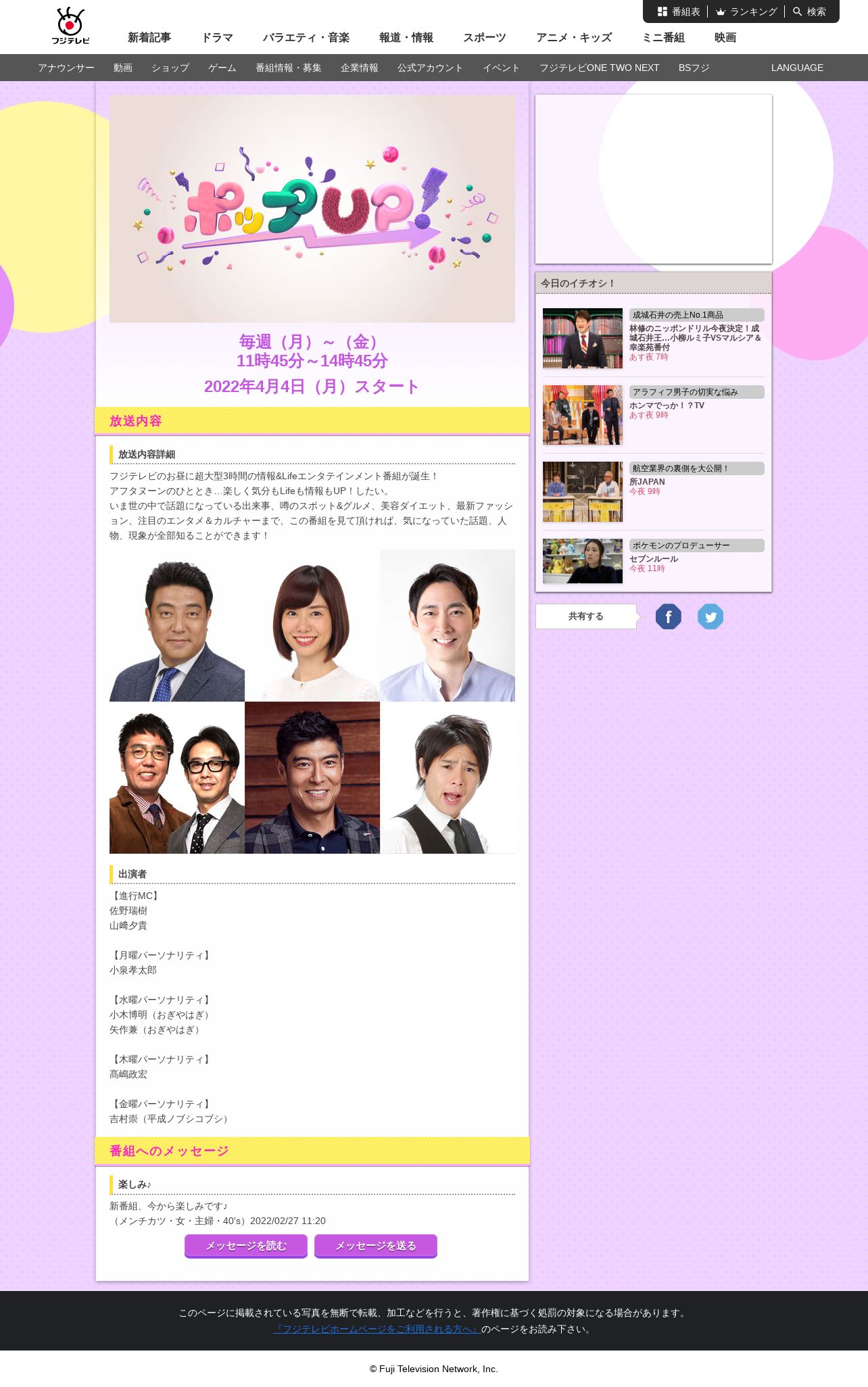Open the 番組表 program guide icon
The height and width of the screenshot is (1387, 868).
[x=662, y=11]
